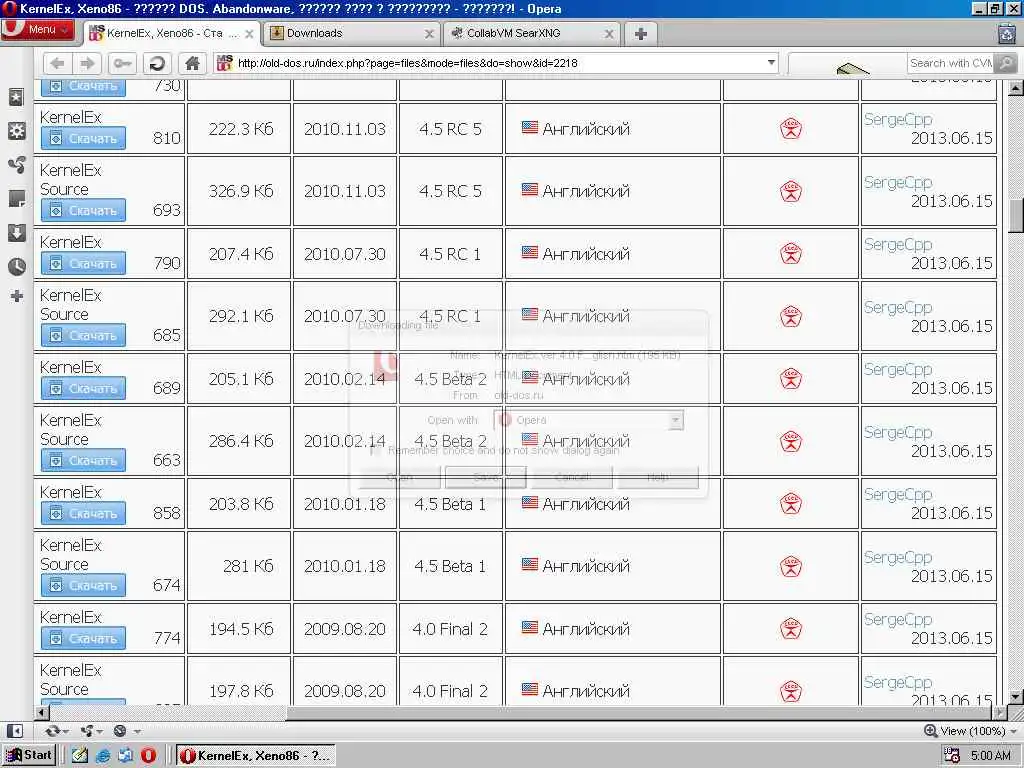Go to the home page
Image resolution: width=1024 pixels, height=768 pixels.
(x=192, y=63)
